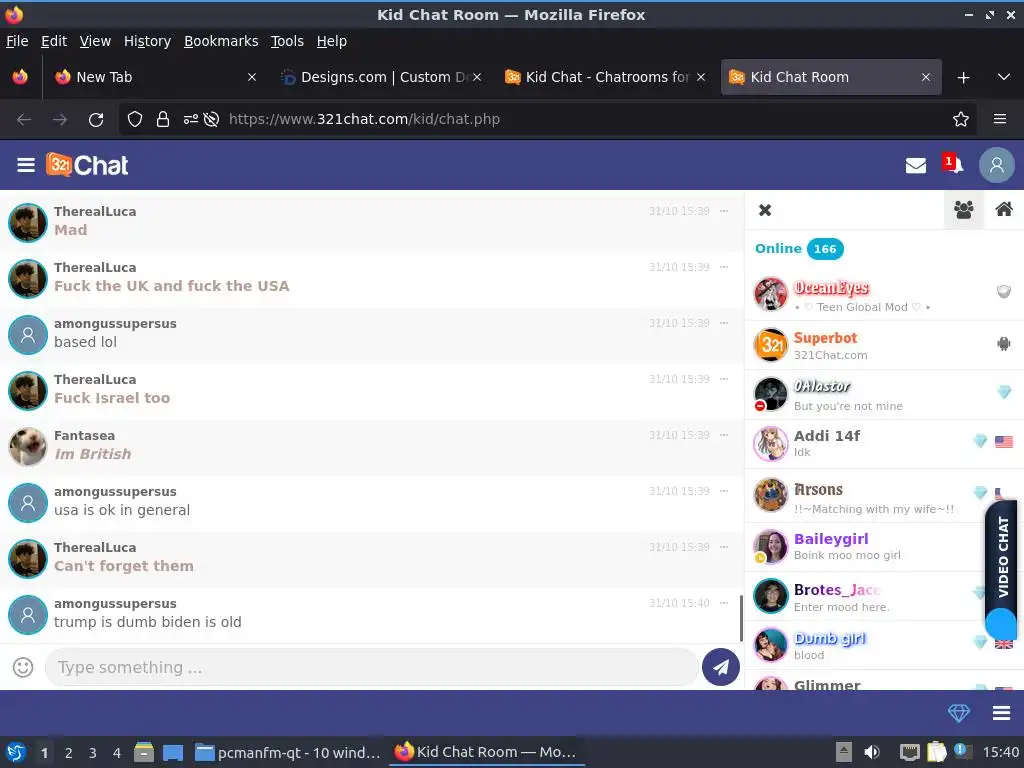Open the private messages envelope icon
Viewport: 1024px width, 768px height.
[916, 165]
